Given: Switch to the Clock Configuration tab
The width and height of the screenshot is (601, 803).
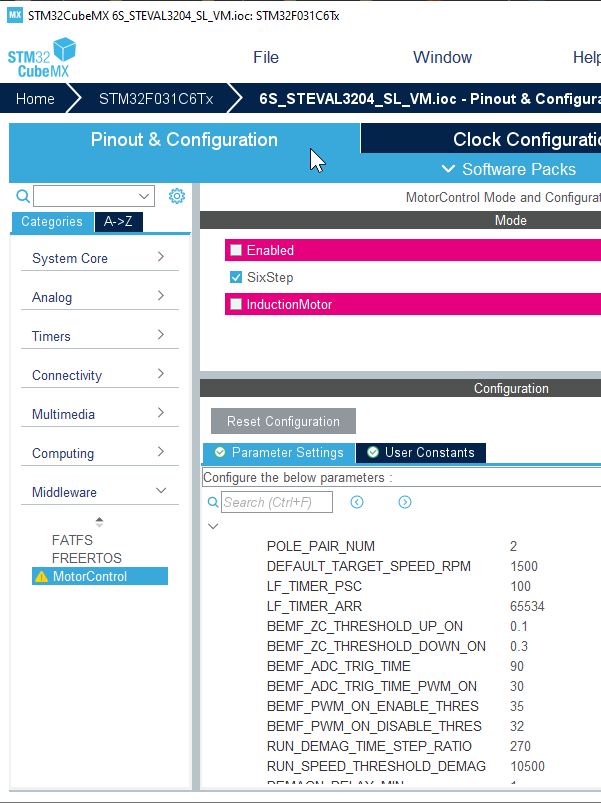Looking at the screenshot, I should click(x=481, y=138).
